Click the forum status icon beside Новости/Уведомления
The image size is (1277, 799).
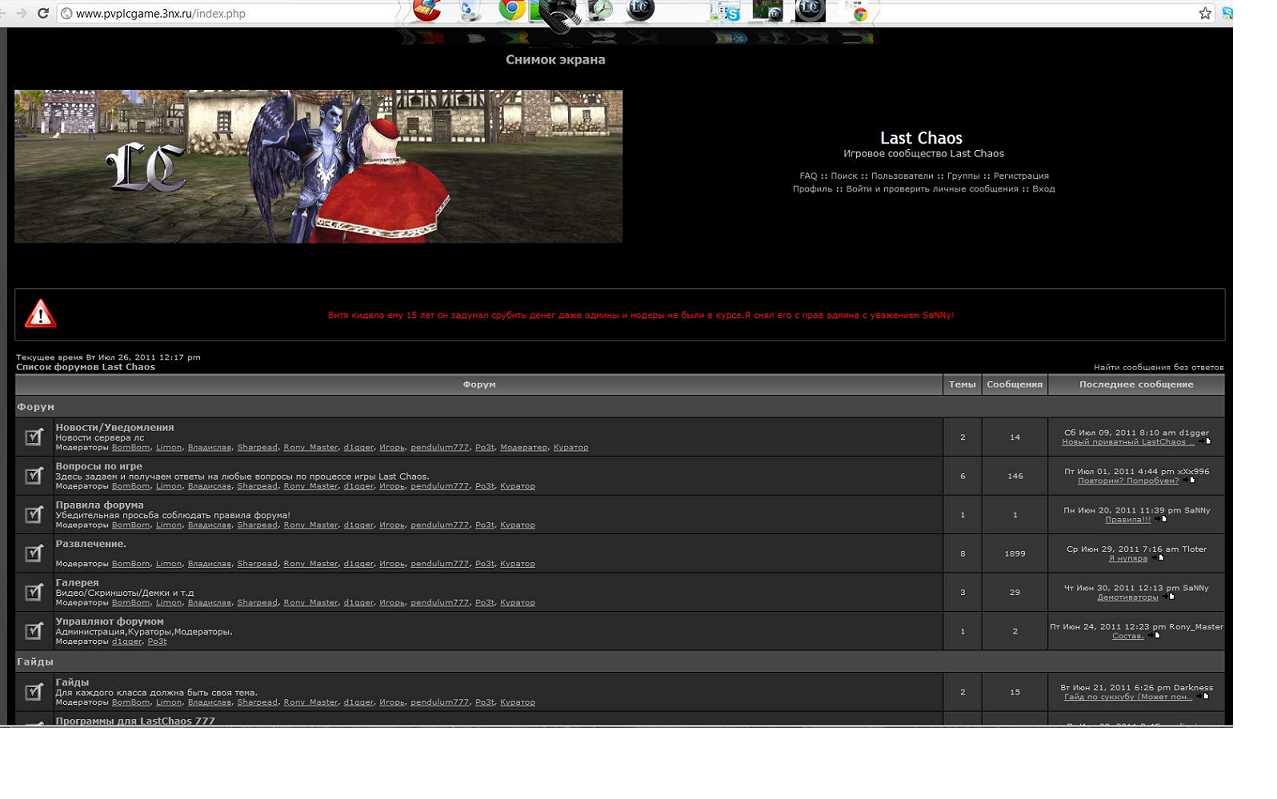click(34, 437)
